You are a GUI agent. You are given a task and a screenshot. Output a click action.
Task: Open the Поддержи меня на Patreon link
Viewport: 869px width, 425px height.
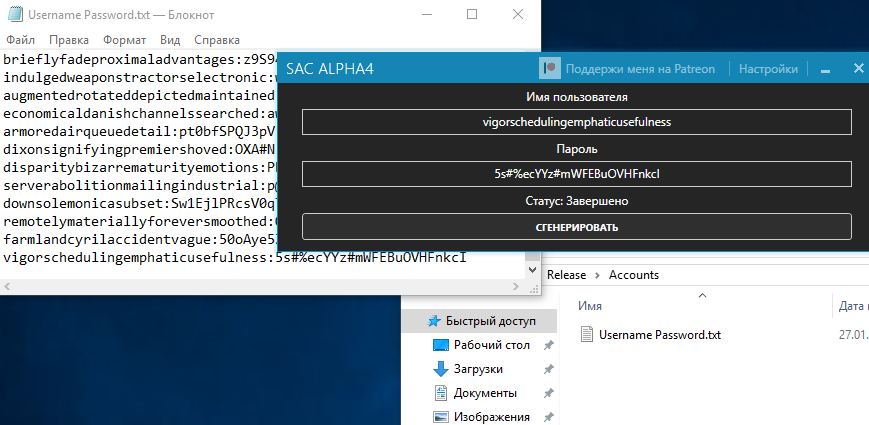(x=640, y=69)
